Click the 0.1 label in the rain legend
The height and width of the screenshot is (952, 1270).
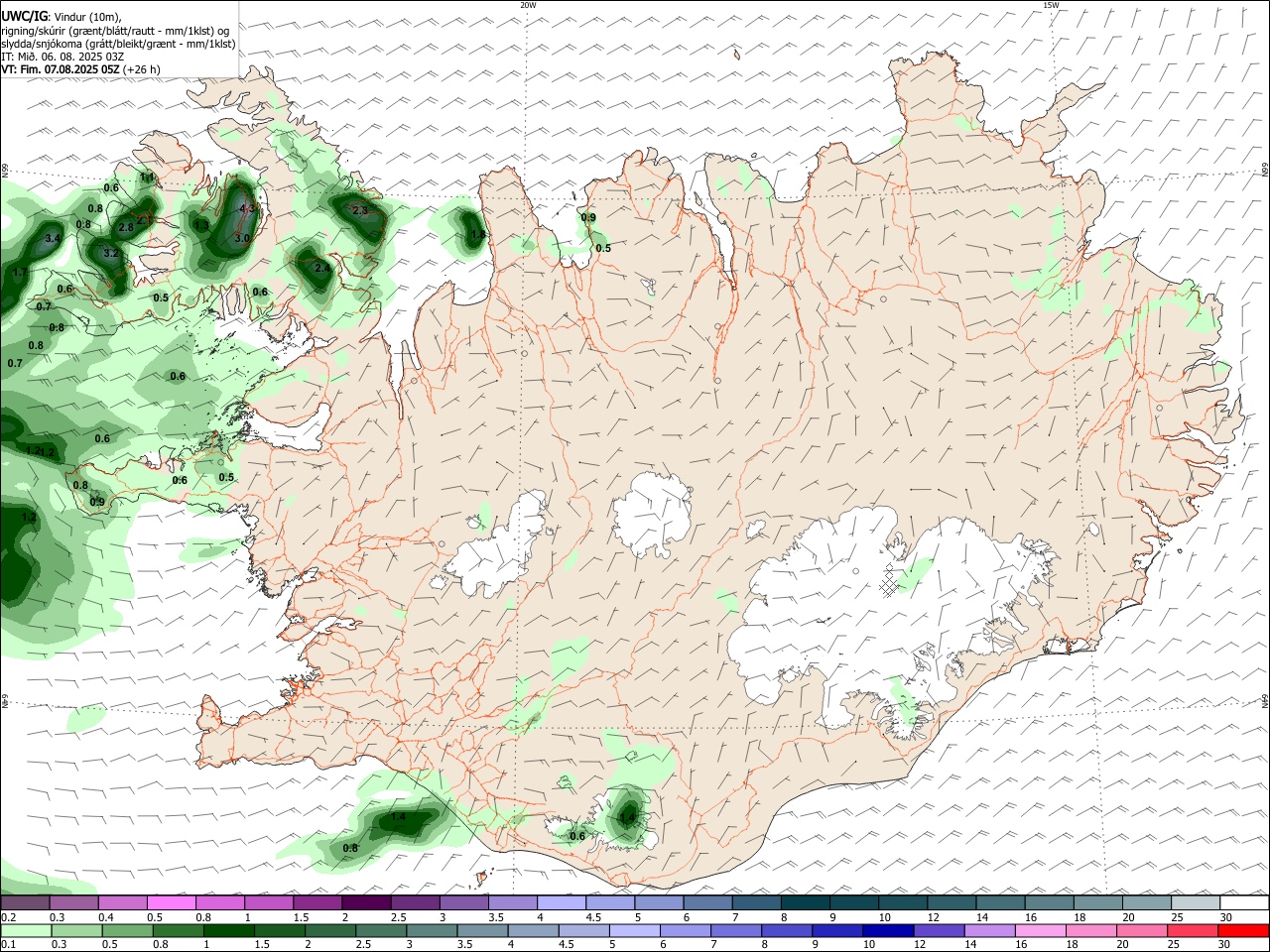[x=9, y=944]
